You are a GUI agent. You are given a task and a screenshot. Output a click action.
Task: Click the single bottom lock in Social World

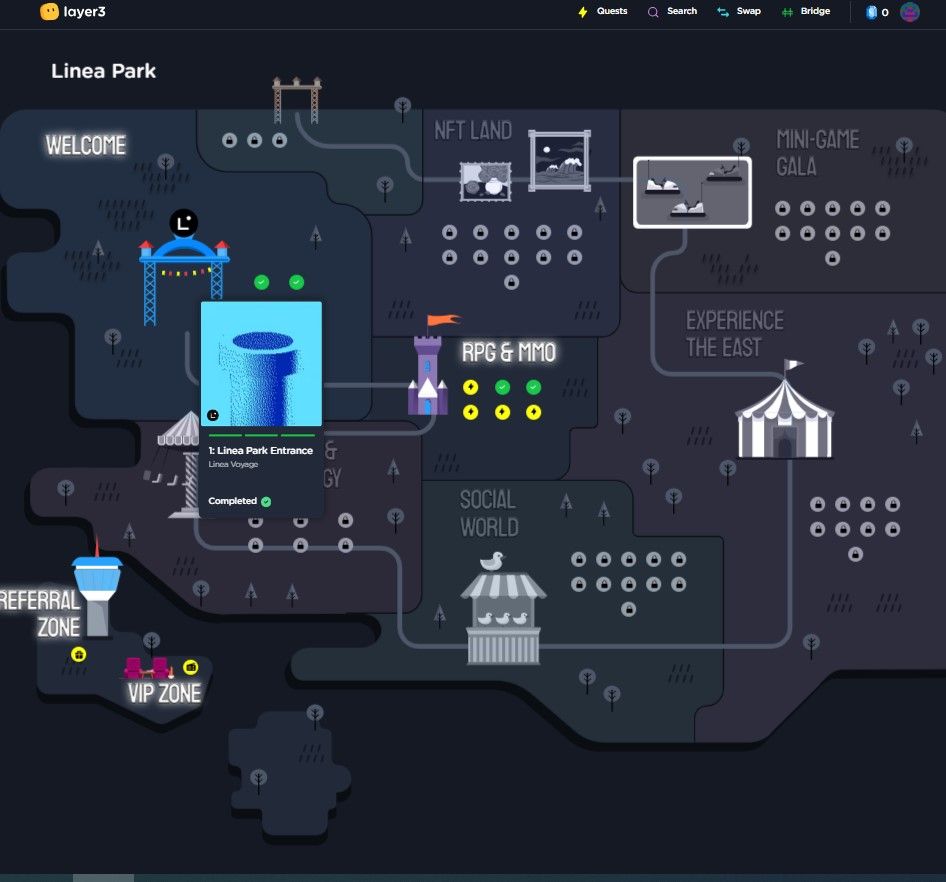tap(629, 609)
